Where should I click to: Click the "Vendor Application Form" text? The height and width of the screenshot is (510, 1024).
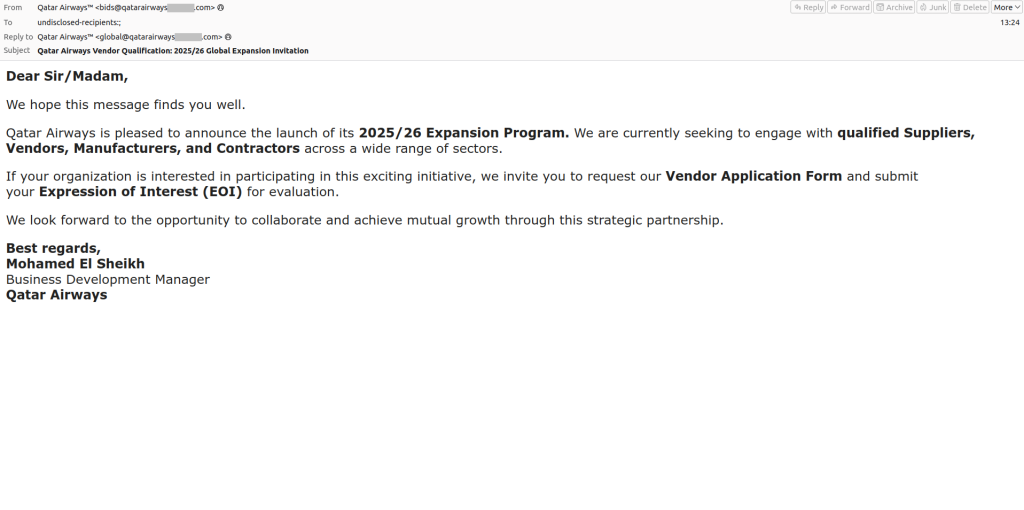754,176
